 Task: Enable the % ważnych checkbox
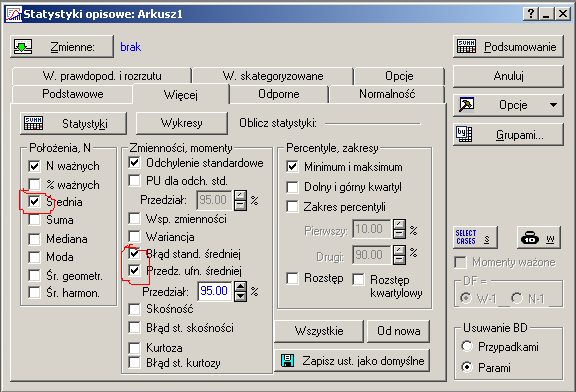pyautogui.click(x=34, y=184)
